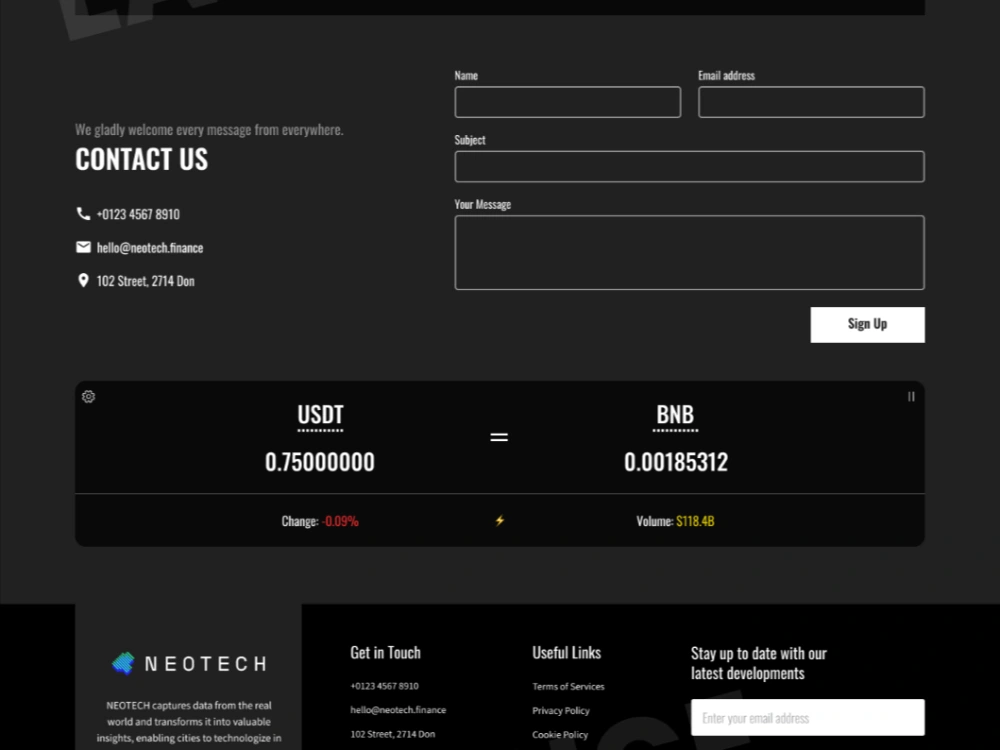Viewport: 1000px width, 750px height.
Task: Select the USDT currency label
Action: (x=320, y=415)
